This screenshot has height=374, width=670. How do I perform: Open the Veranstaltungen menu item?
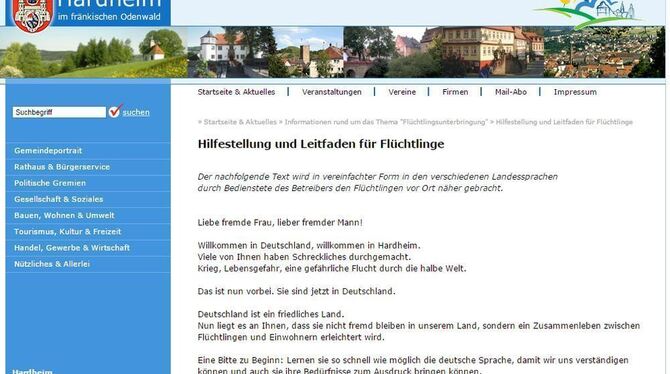pyautogui.click(x=332, y=92)
